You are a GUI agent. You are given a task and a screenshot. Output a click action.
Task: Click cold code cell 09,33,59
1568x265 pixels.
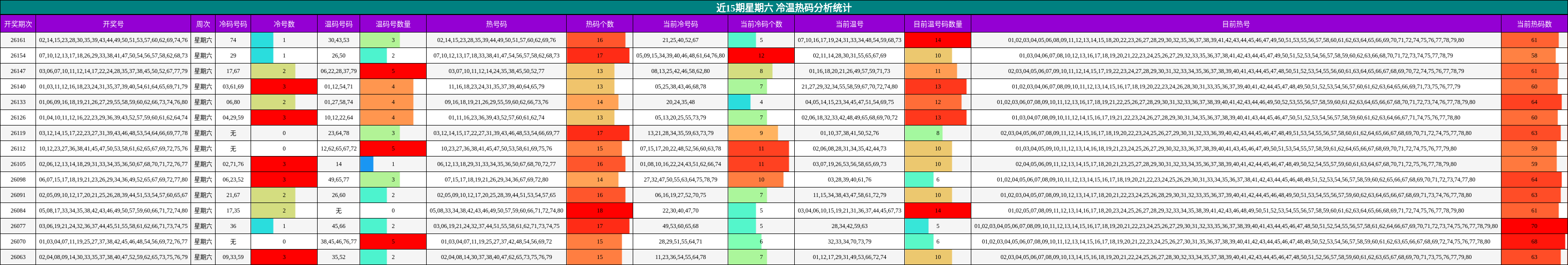(233, 257)
